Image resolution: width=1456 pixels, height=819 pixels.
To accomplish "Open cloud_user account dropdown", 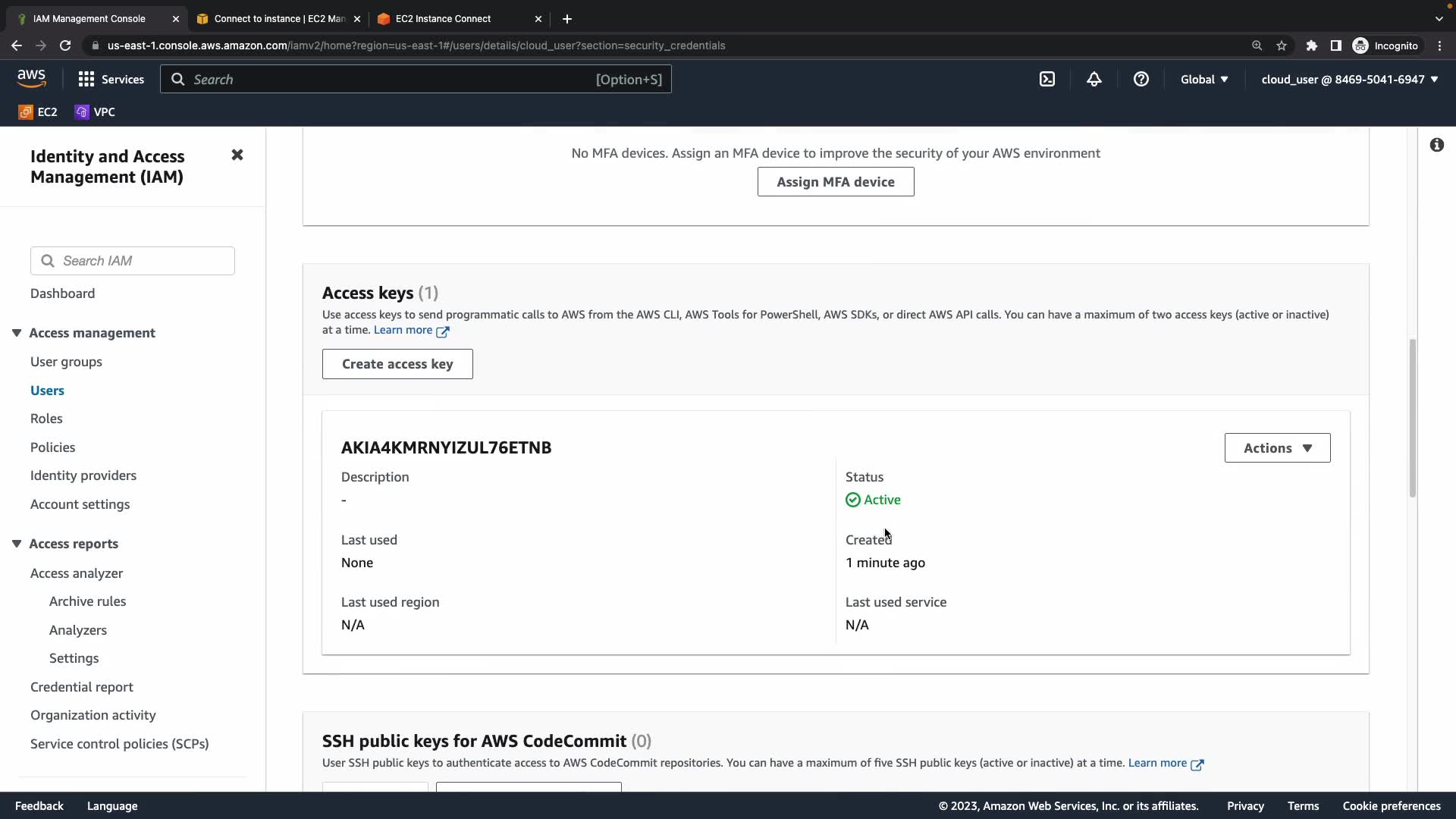I will (1349, 80).
